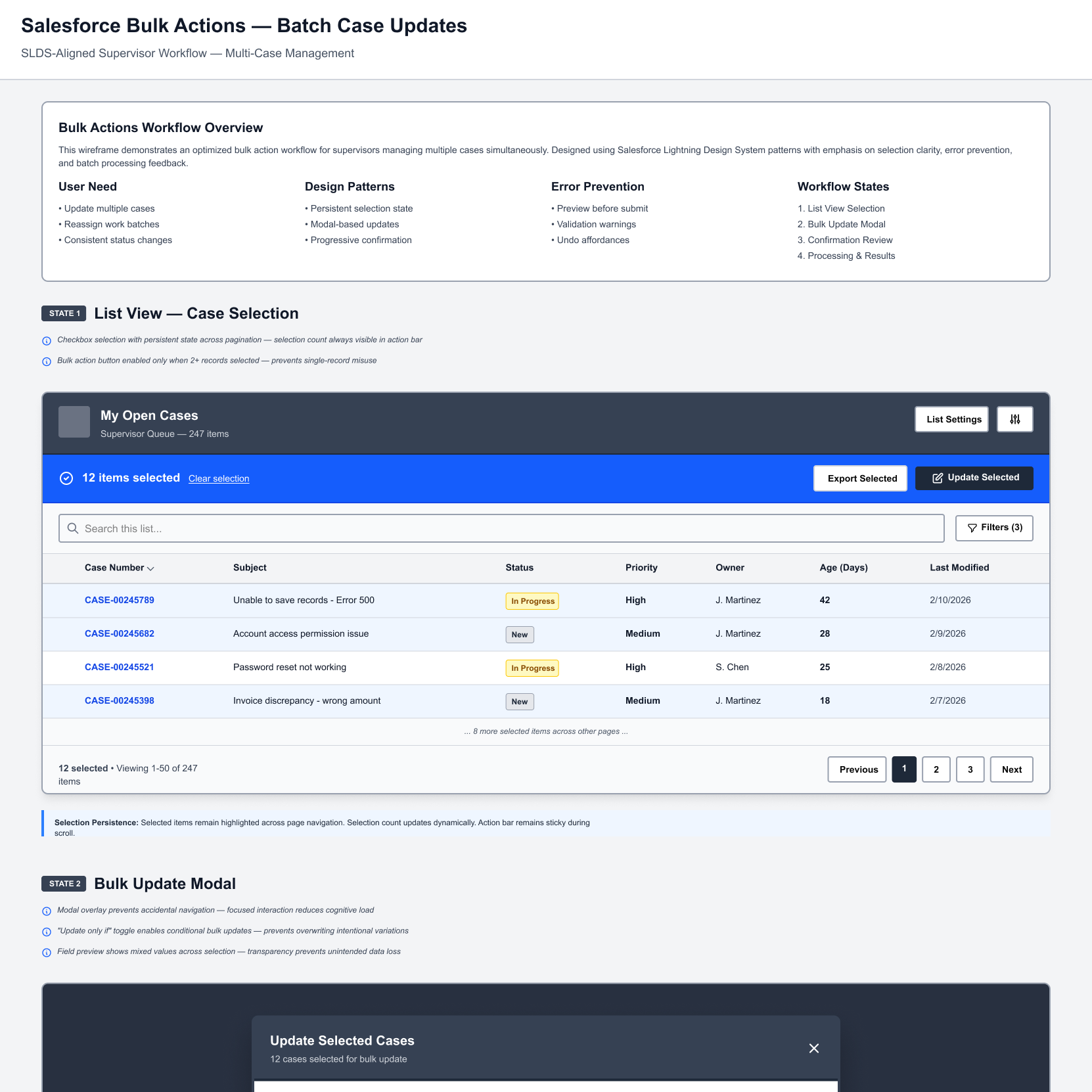Click the date 2/10/2026 cell

pos(950,600)
